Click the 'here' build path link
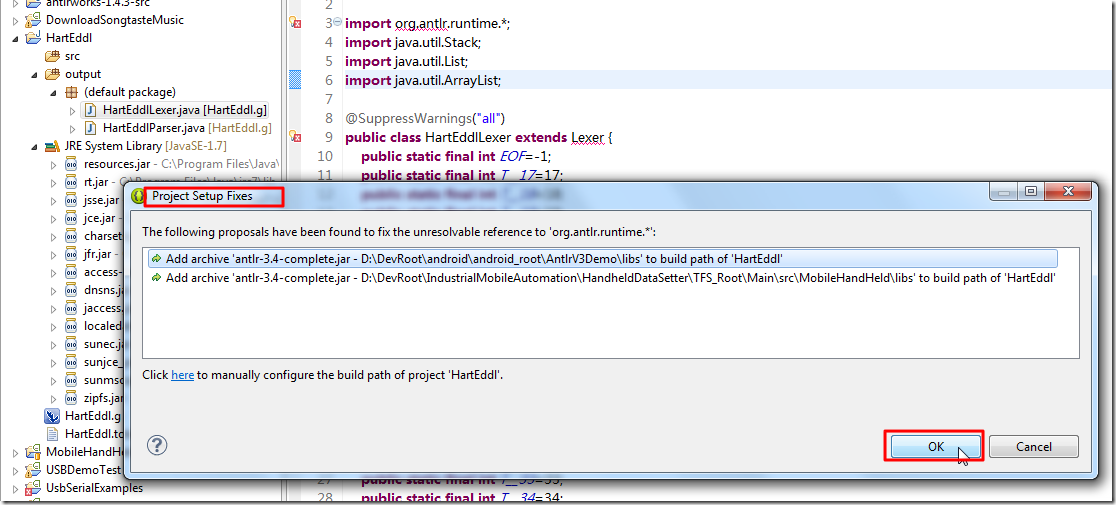 pos(182,375)
